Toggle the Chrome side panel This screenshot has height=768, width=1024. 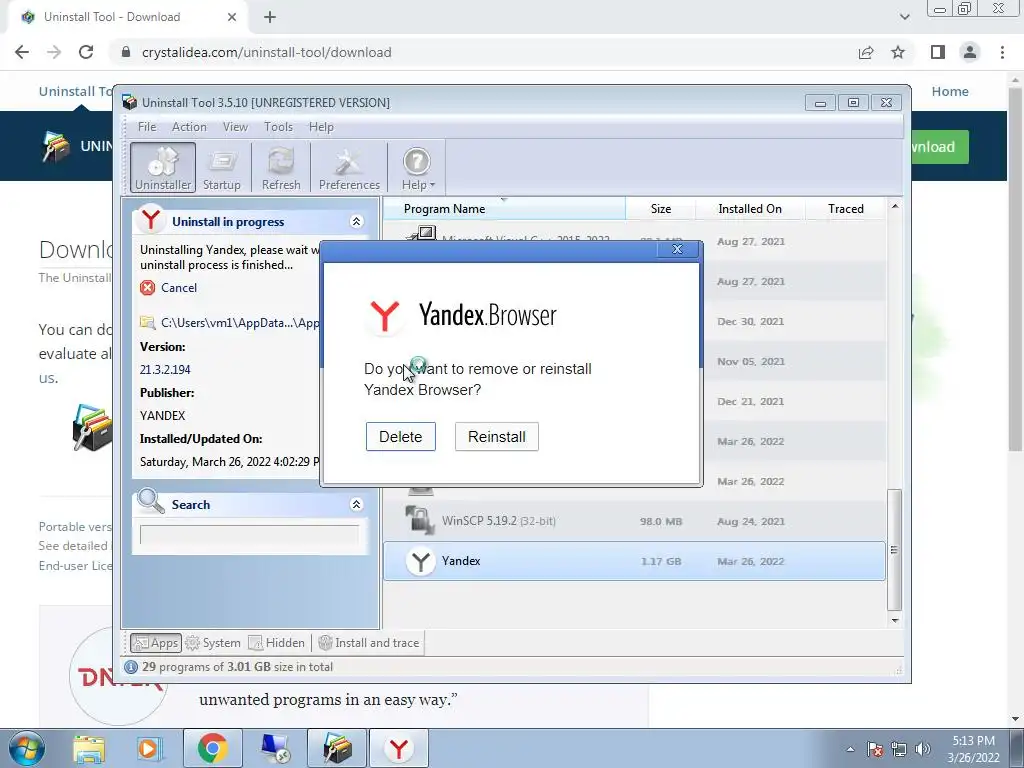(x=938, y=52)
